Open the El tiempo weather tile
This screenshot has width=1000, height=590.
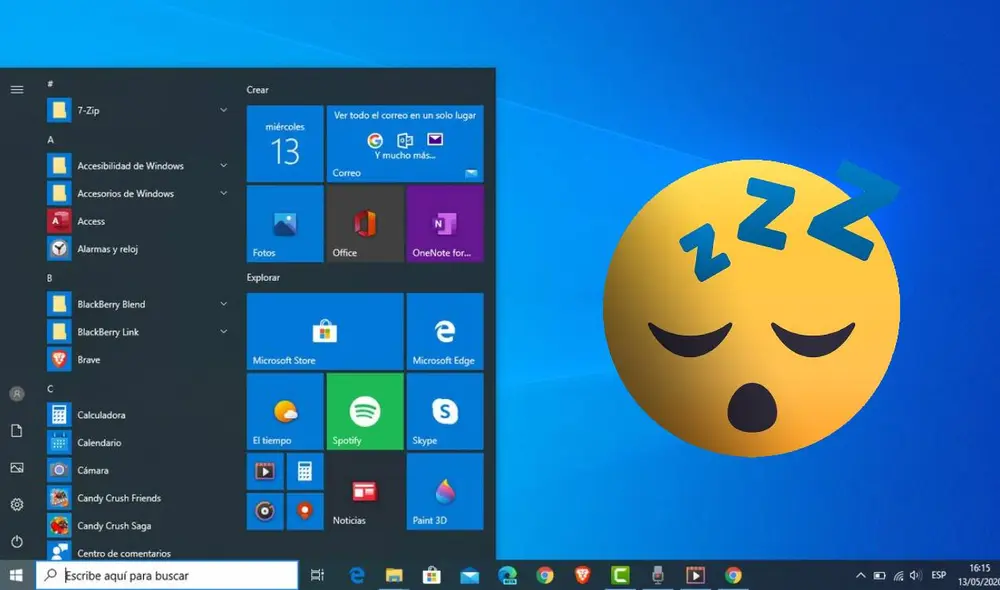tap(284, 411)
